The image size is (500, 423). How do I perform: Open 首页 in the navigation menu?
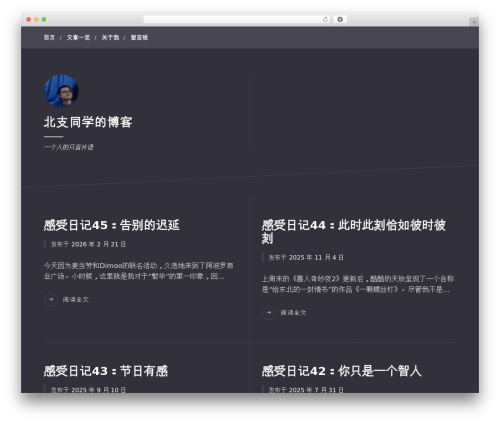(49, 37)
